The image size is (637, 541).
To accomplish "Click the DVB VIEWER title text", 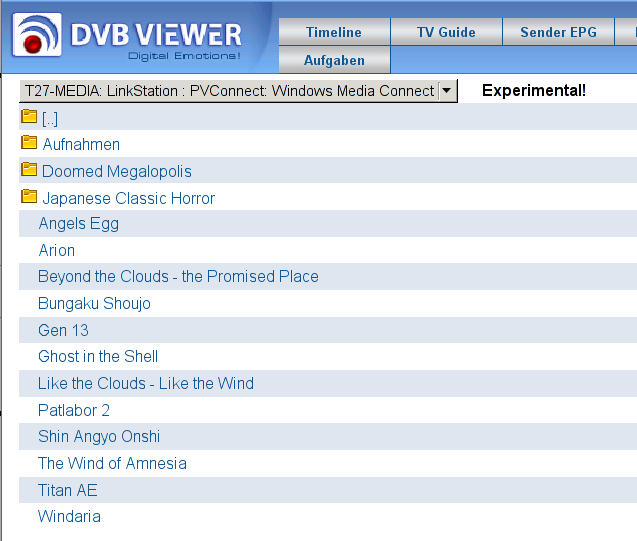I will pos(156,35).
